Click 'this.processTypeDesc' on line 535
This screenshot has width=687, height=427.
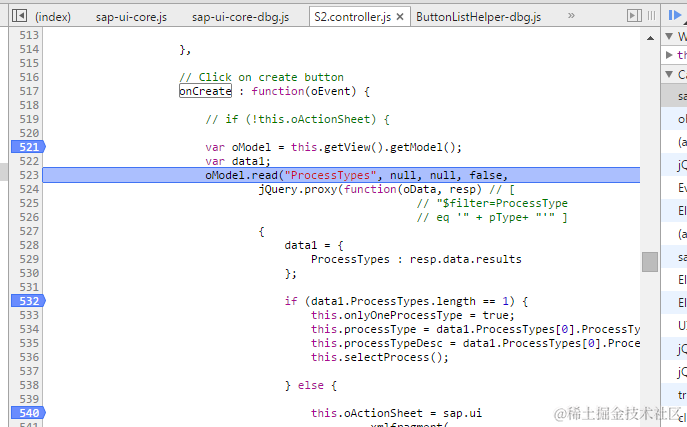[x=377, y=343]
